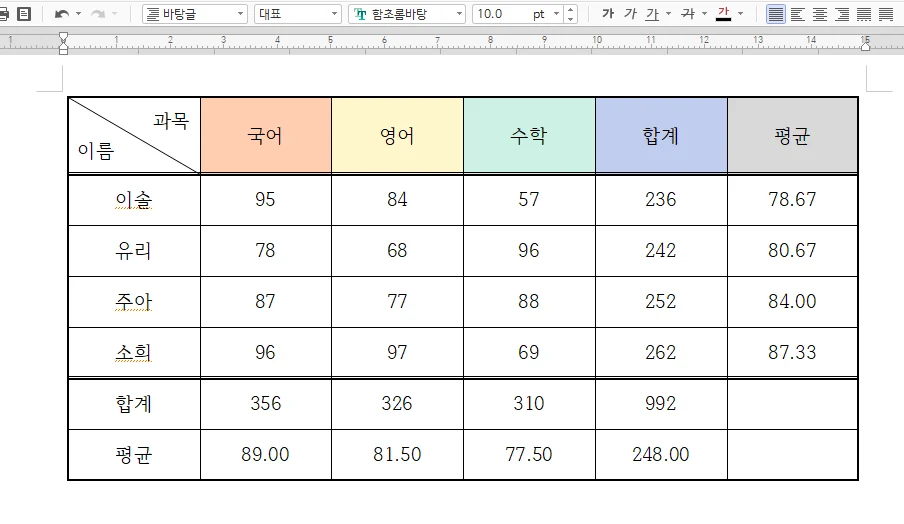
Task: Click average cell 80.67
Action: (793, 251)
